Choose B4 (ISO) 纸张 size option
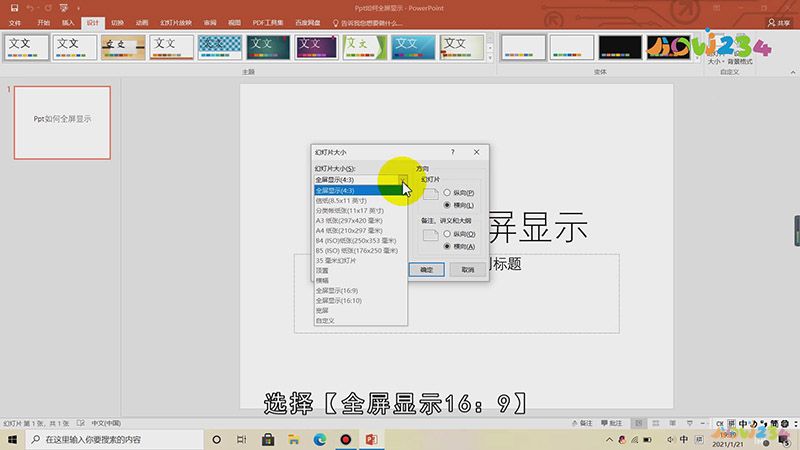Image resolution: width=800 pixels, height=450 pixels. (360, 240)
